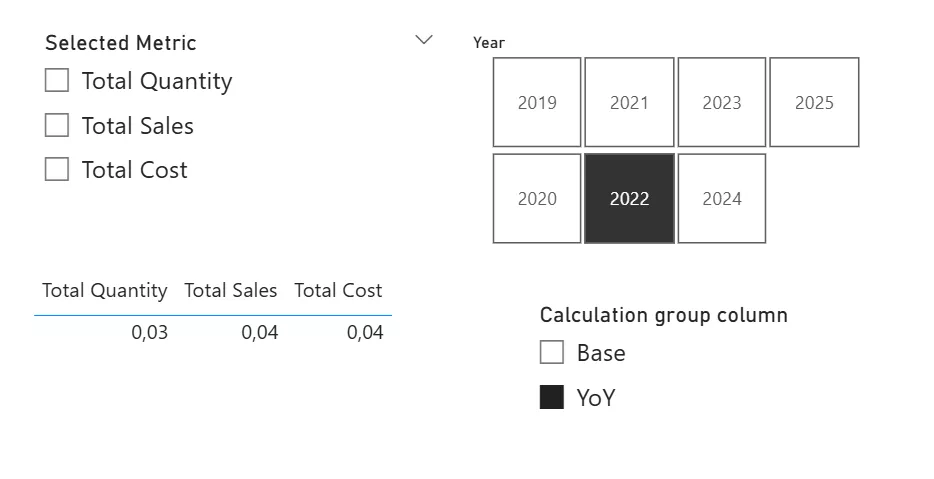
Task: Select the 2019 year tile
Action: tap(537, 102)
